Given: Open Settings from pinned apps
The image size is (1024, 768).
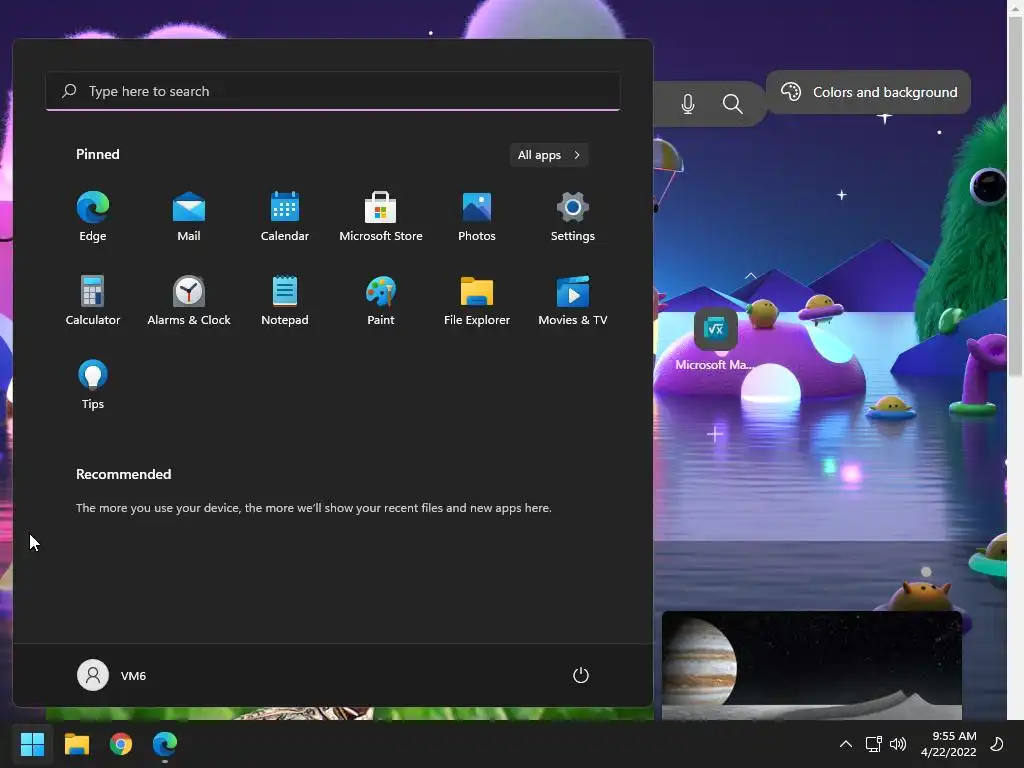Looking at the screenshot, I should click(x=573, y=217).
